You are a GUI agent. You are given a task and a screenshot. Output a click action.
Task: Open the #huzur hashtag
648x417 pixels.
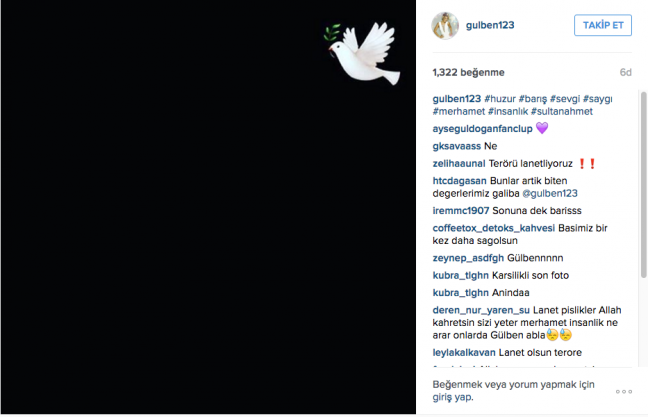click(500, 99)
